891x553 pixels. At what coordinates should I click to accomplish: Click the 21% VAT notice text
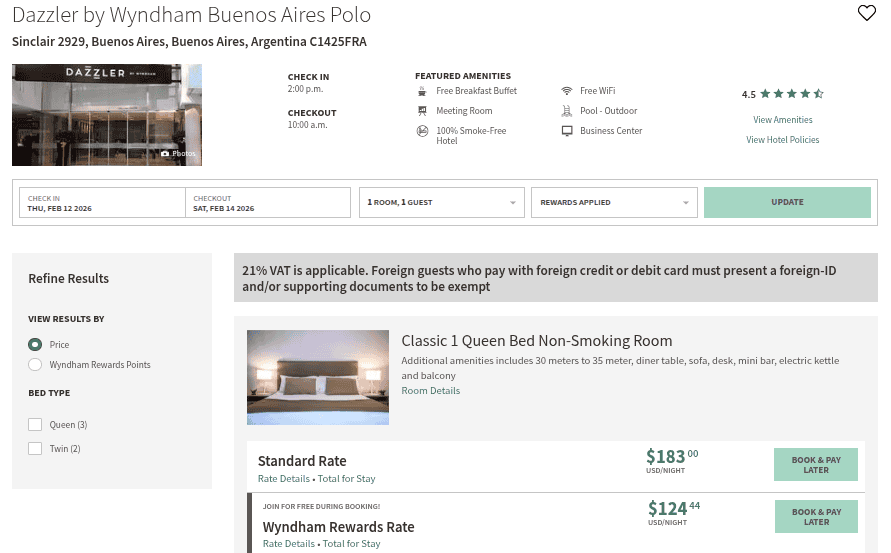(x=539, y=278)
